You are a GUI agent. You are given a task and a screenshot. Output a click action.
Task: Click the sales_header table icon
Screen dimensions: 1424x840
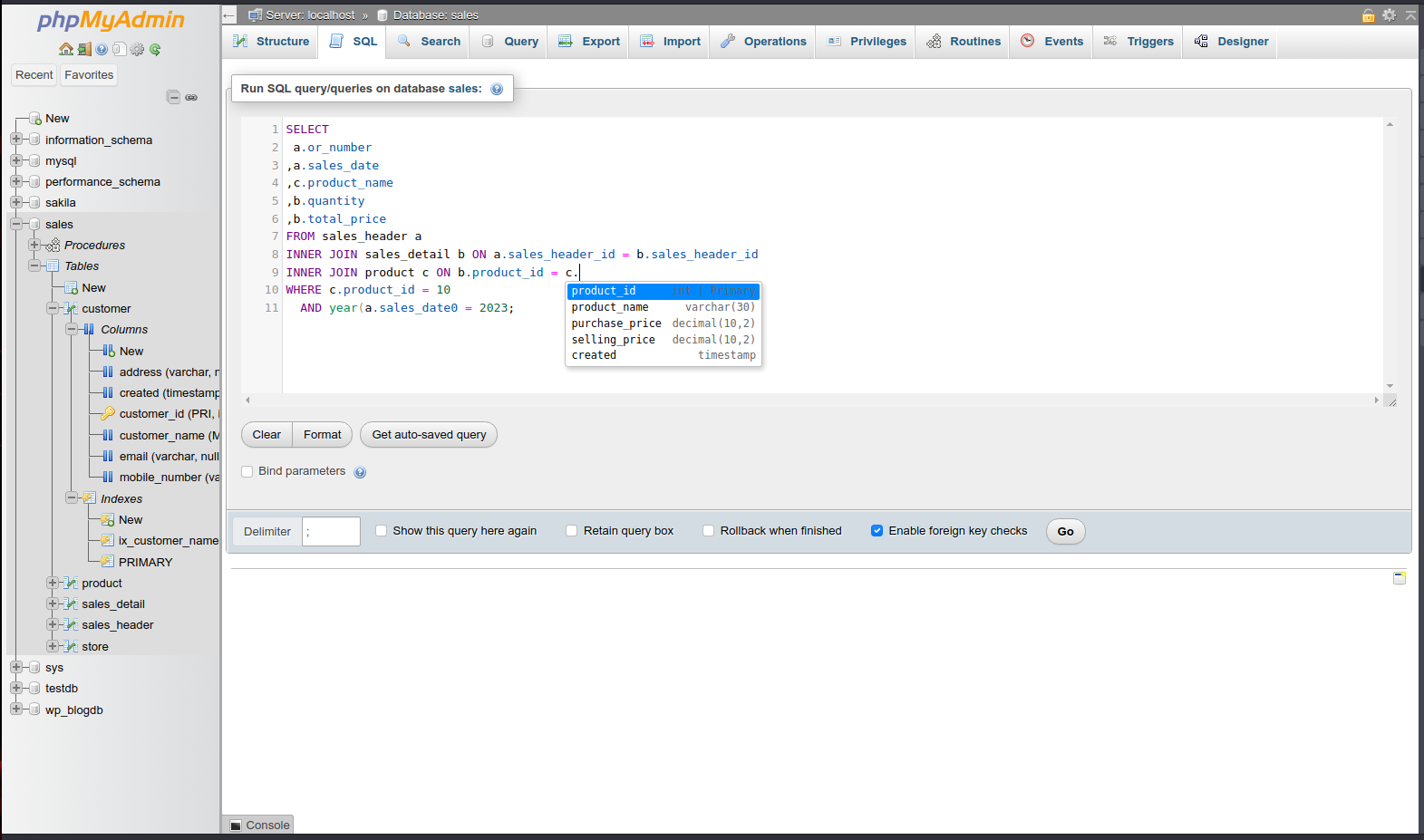(71, 624)
